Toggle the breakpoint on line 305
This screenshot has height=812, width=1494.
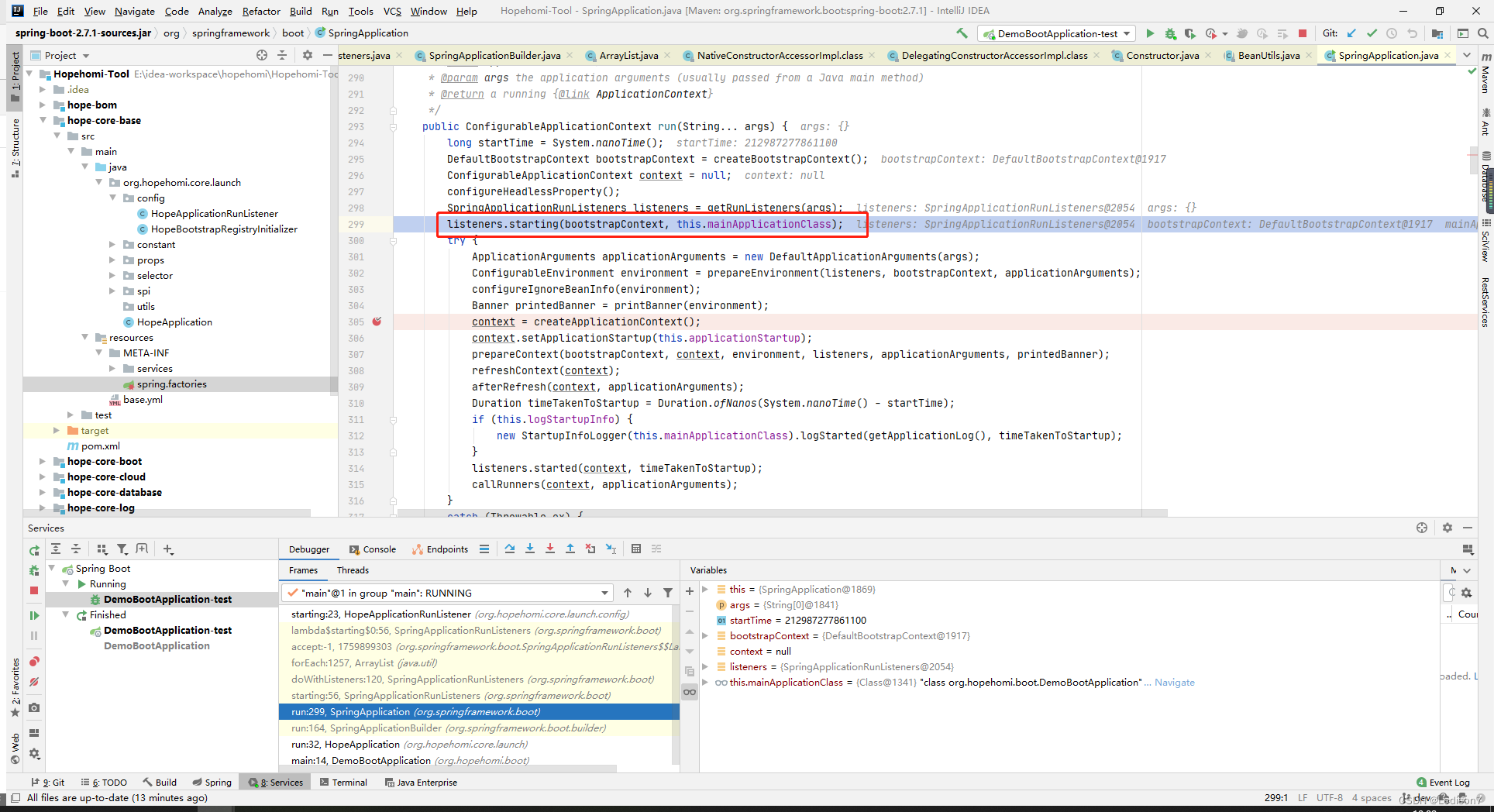[x=377, y=322]
